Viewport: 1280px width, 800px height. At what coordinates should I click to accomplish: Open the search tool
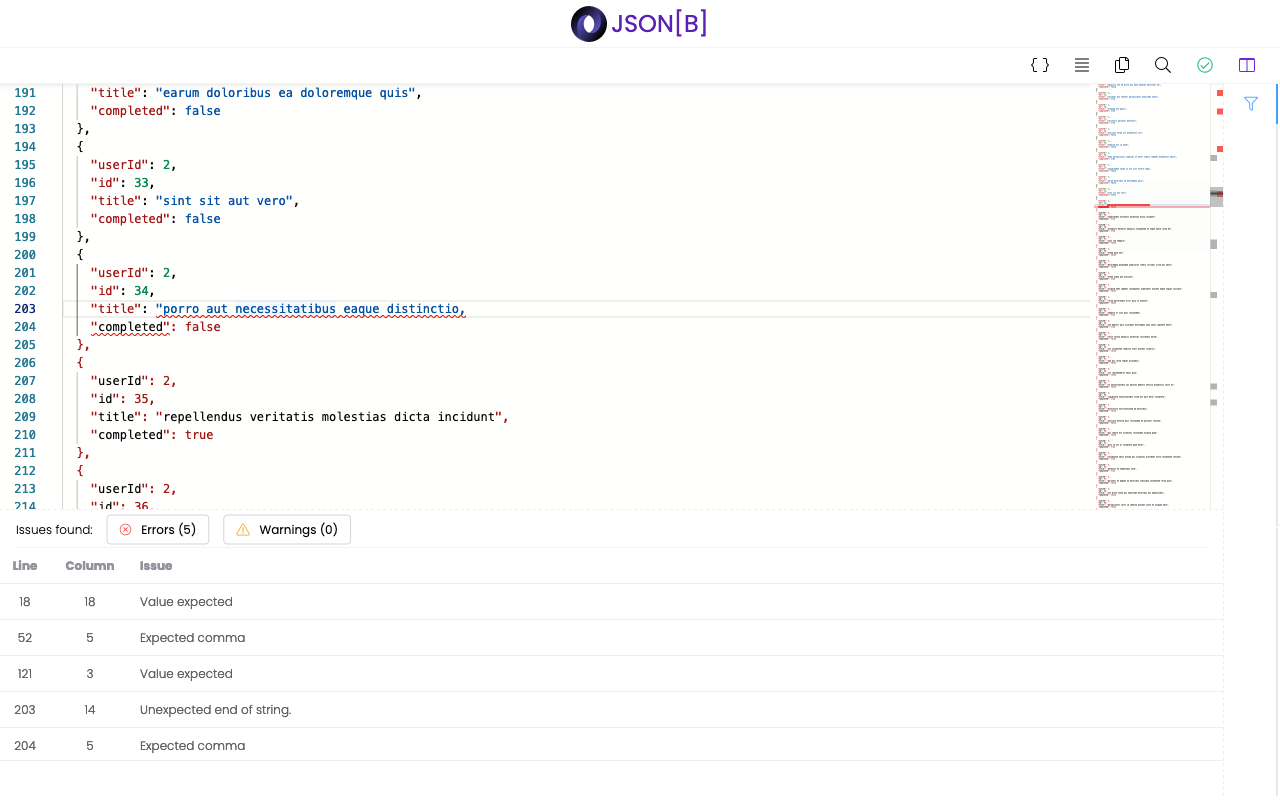pyautogui.click(x=1162, y=64)
